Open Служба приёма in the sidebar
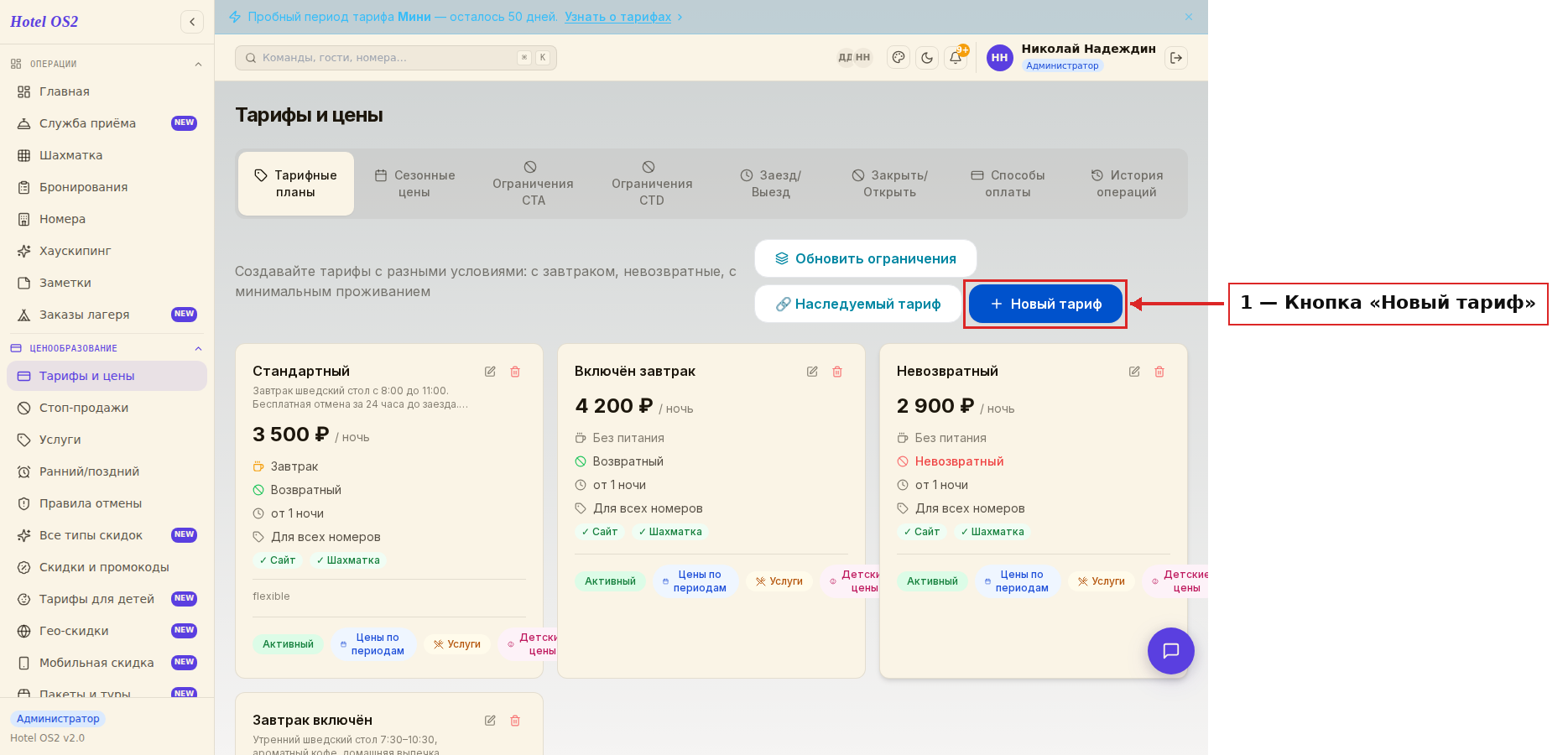 [x=107, y=123]
